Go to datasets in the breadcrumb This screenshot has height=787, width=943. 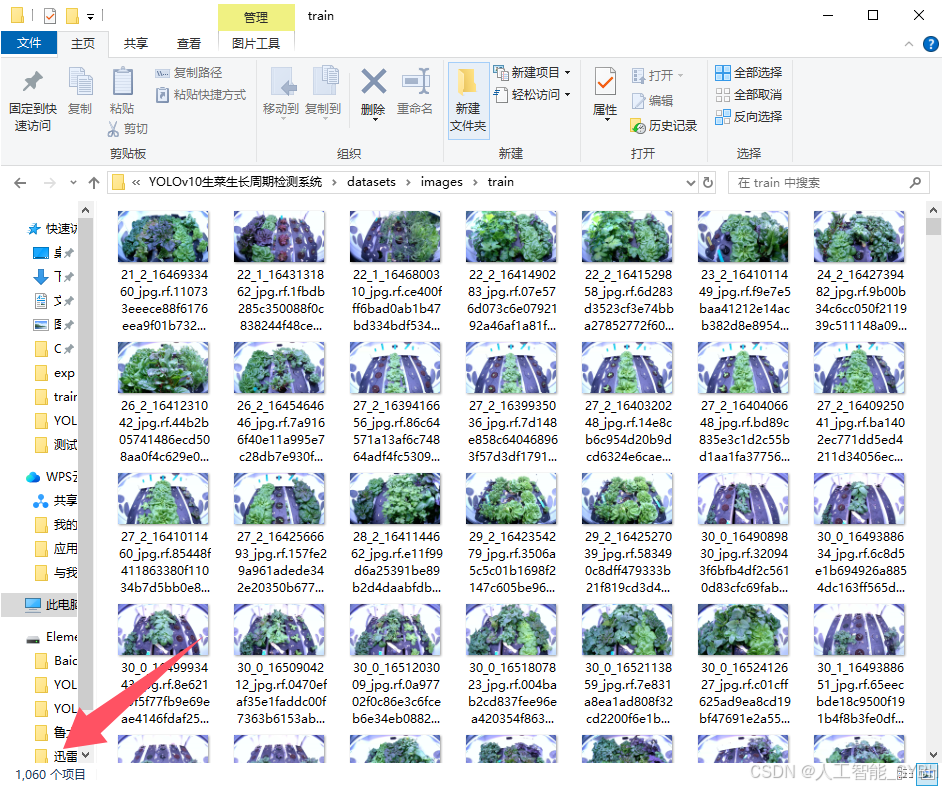click(371, 182)
